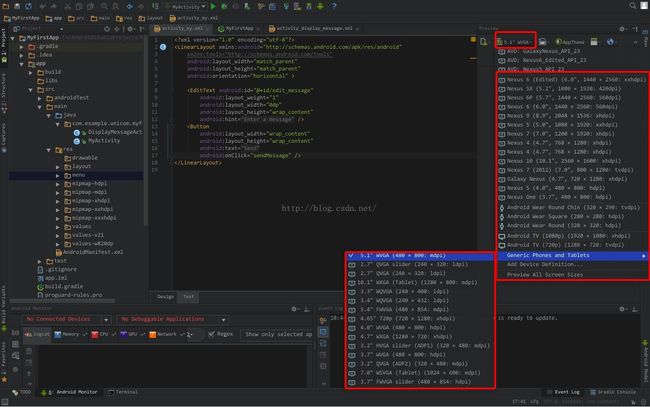This screenshot has width=650, height=407.
Task: Switch to the MyFirstApp editor tab
Action: pos(238,28)
